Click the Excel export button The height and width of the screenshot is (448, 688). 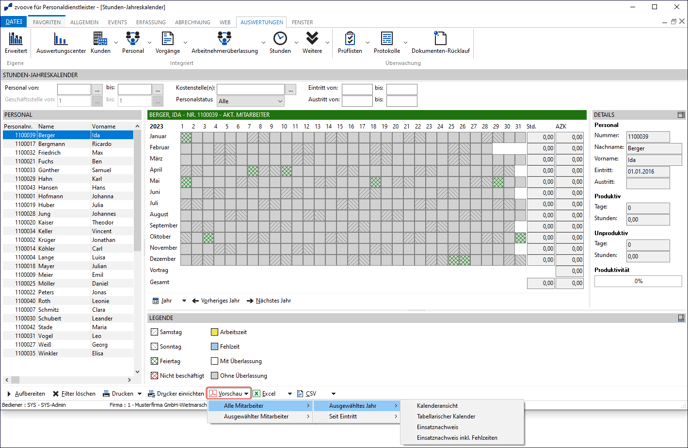pyautogui.click(x=265, y=394)
